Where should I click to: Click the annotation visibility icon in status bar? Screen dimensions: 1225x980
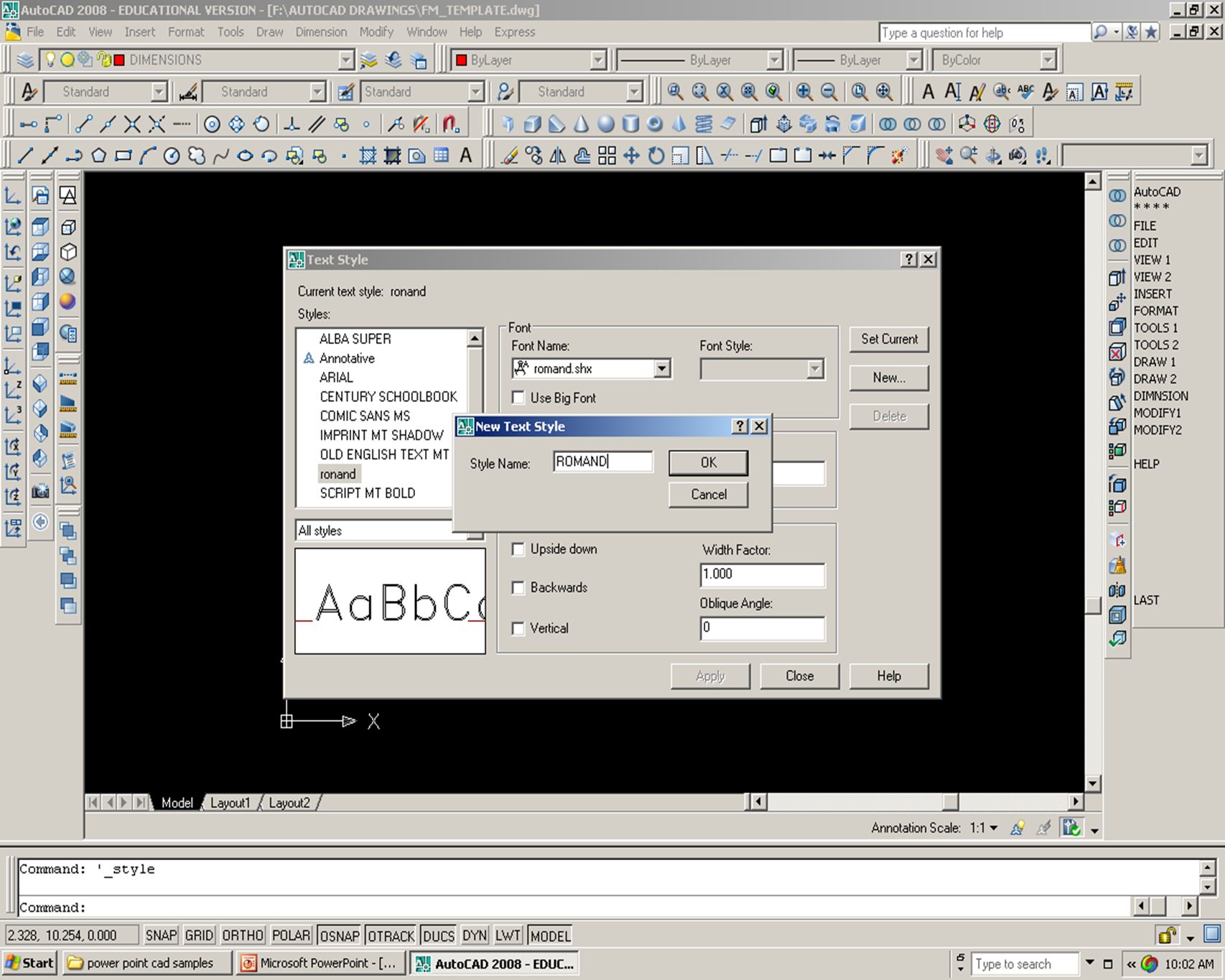click(1017, 828)
